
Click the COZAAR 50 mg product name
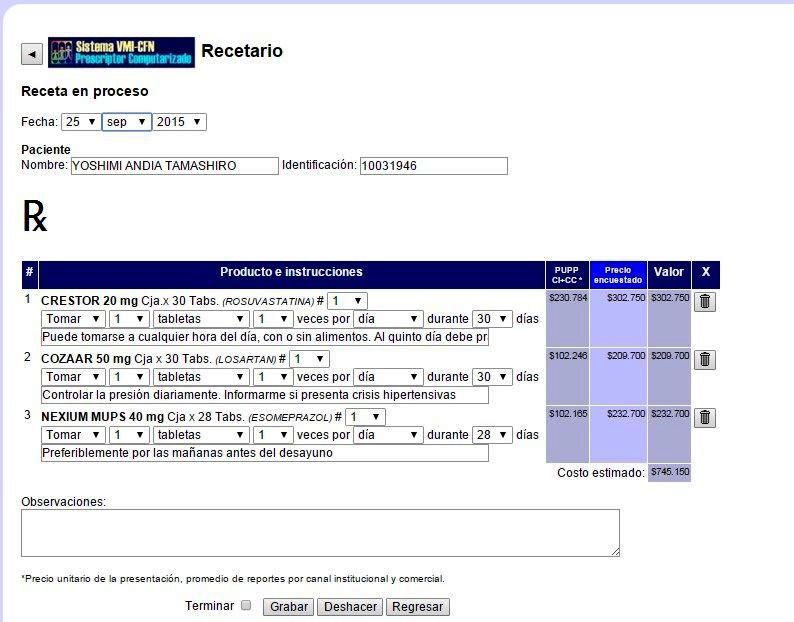[x=86, y=359]
